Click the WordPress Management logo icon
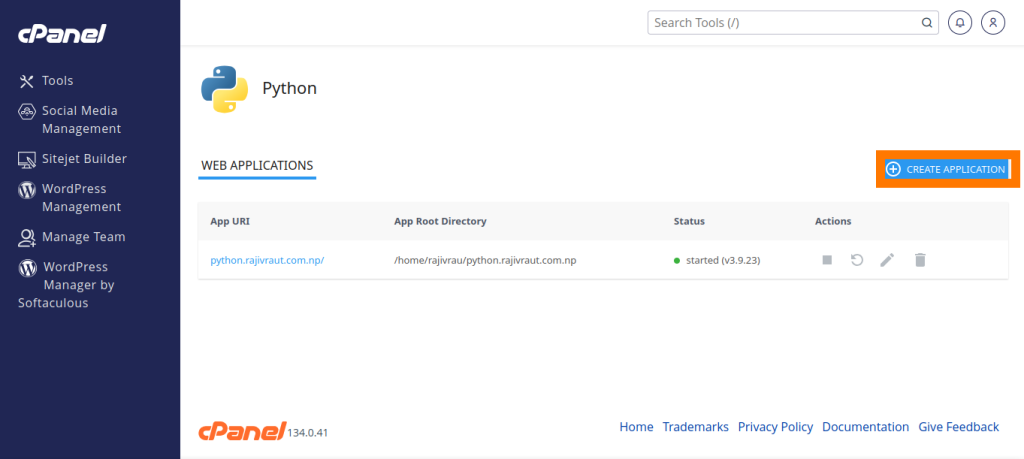Image resolution: width=1024 pixels, height=459 pixels. pos(26,189)
